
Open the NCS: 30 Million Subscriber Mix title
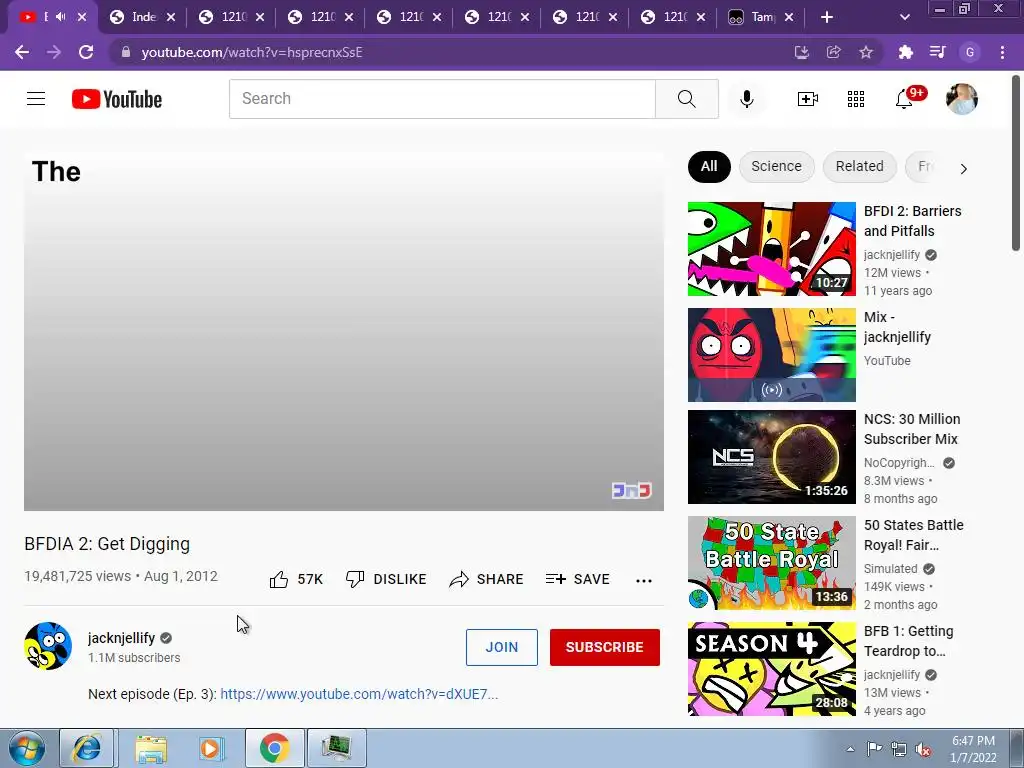tap(912, 429)
